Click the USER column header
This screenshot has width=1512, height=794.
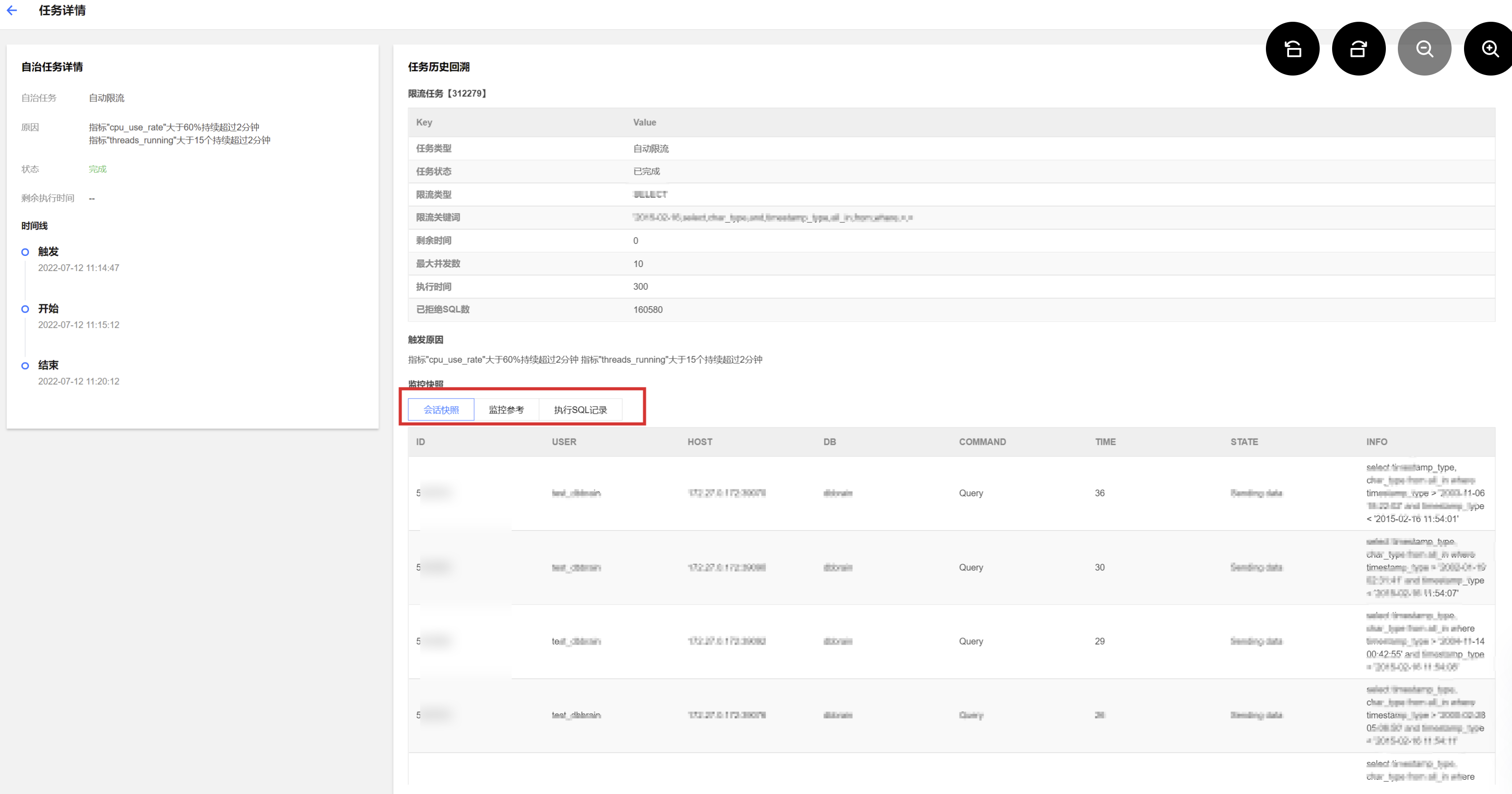coord(564,442)
